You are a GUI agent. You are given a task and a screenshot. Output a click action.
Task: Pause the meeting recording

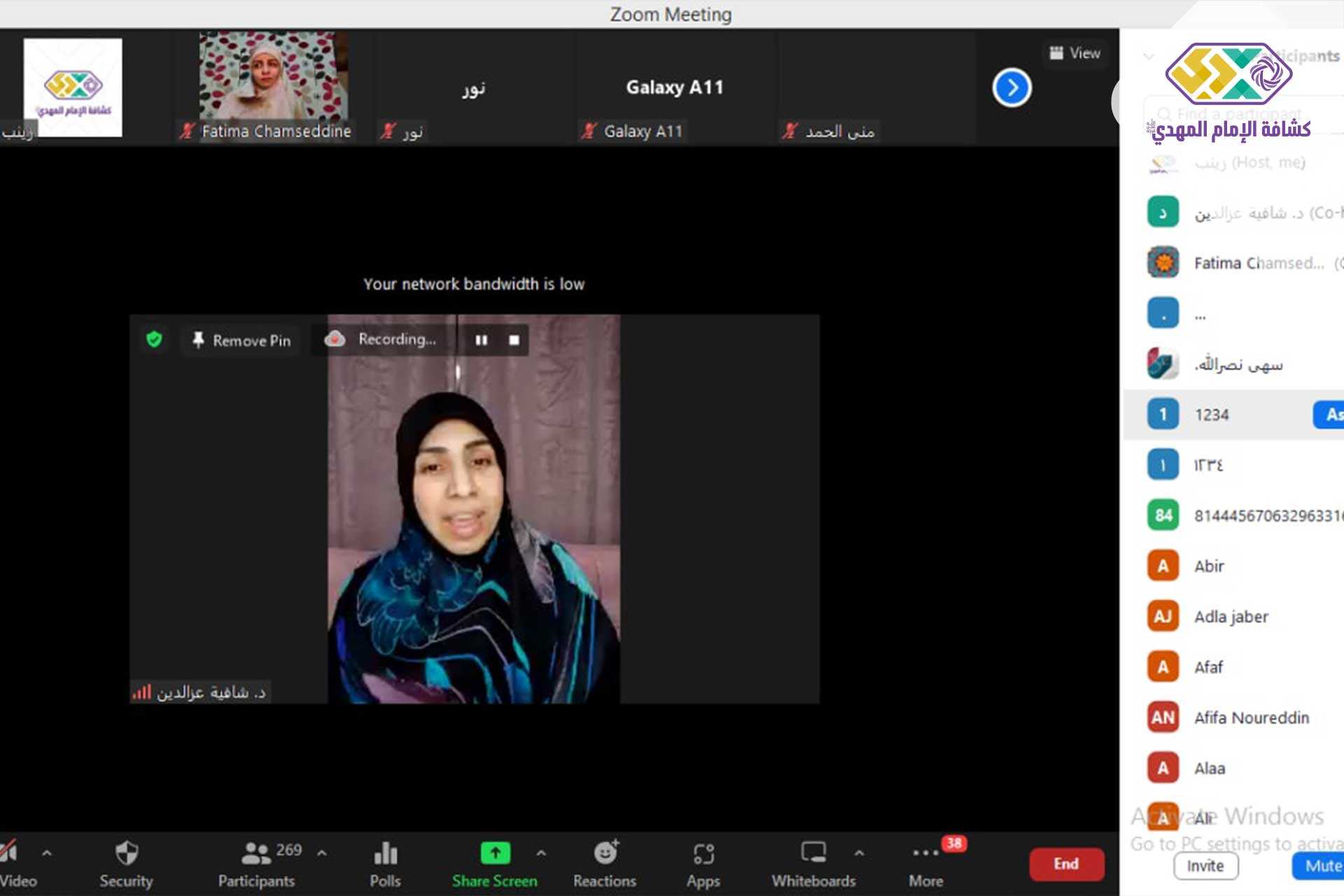click(x=481, y=340)
